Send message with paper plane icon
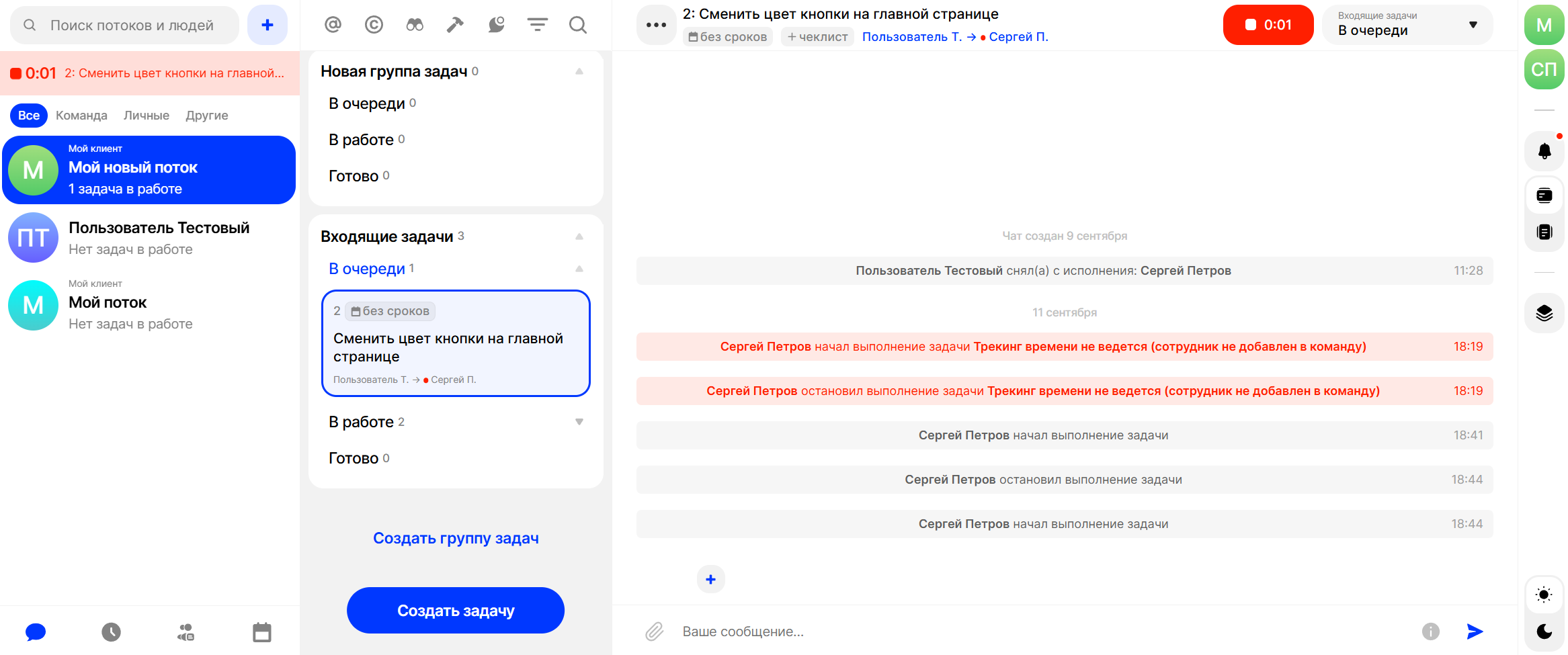The image size is (1568, 655). [1475, 631]
